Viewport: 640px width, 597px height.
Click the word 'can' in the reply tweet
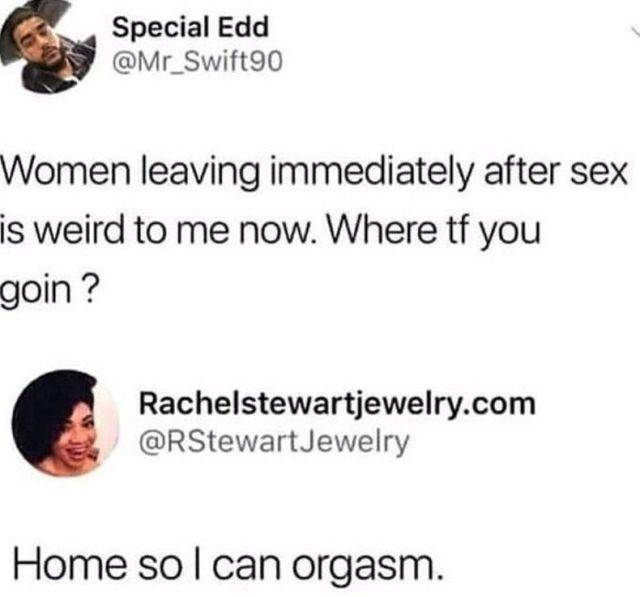[x=247, y=567]
